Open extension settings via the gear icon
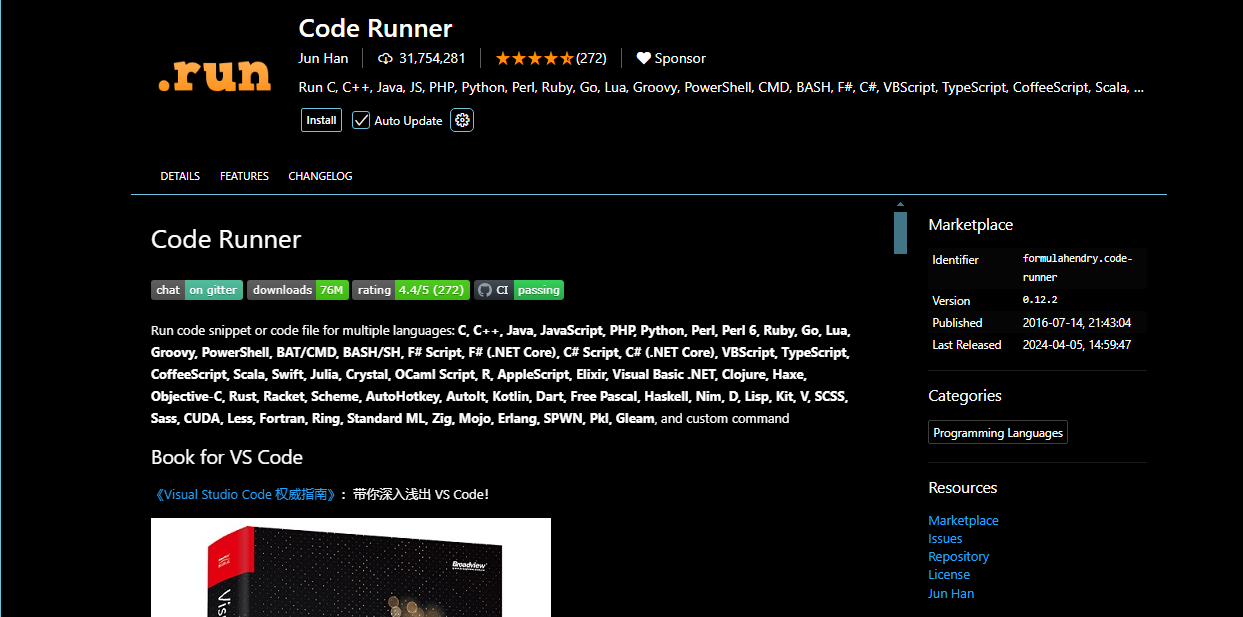1243x617 pixels. click(x=461, y=120)
